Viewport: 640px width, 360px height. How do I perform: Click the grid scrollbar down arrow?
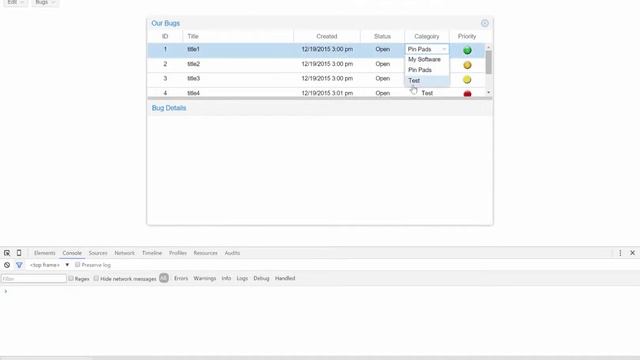489,93
